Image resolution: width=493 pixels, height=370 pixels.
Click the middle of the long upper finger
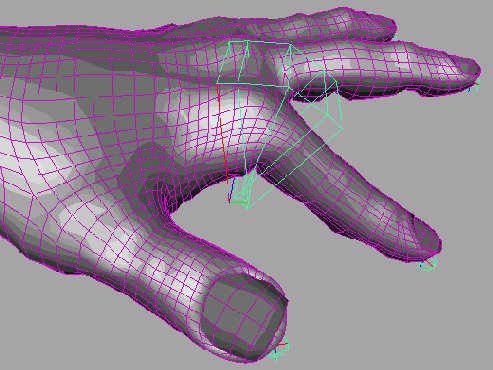383,68
